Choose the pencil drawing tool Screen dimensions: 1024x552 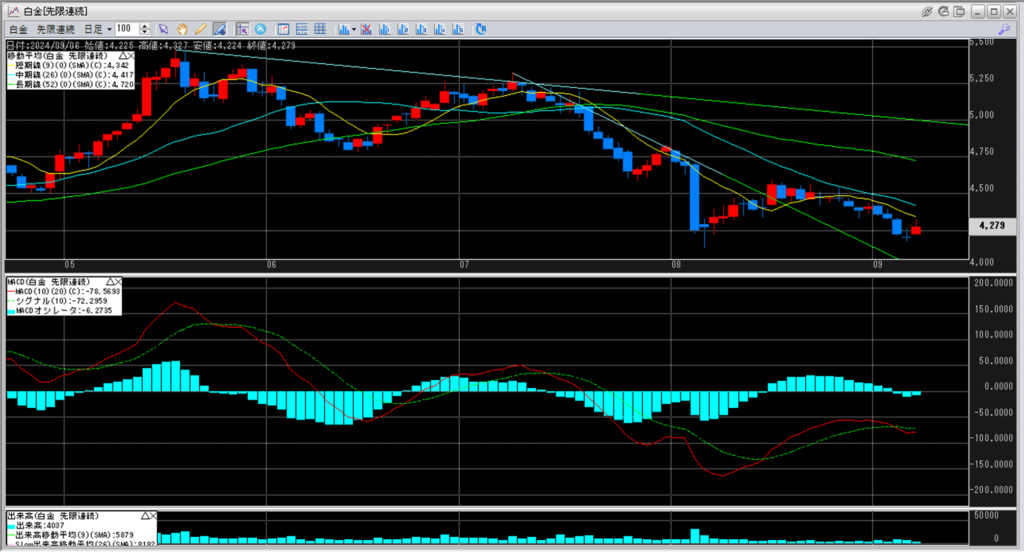[200, 29]
